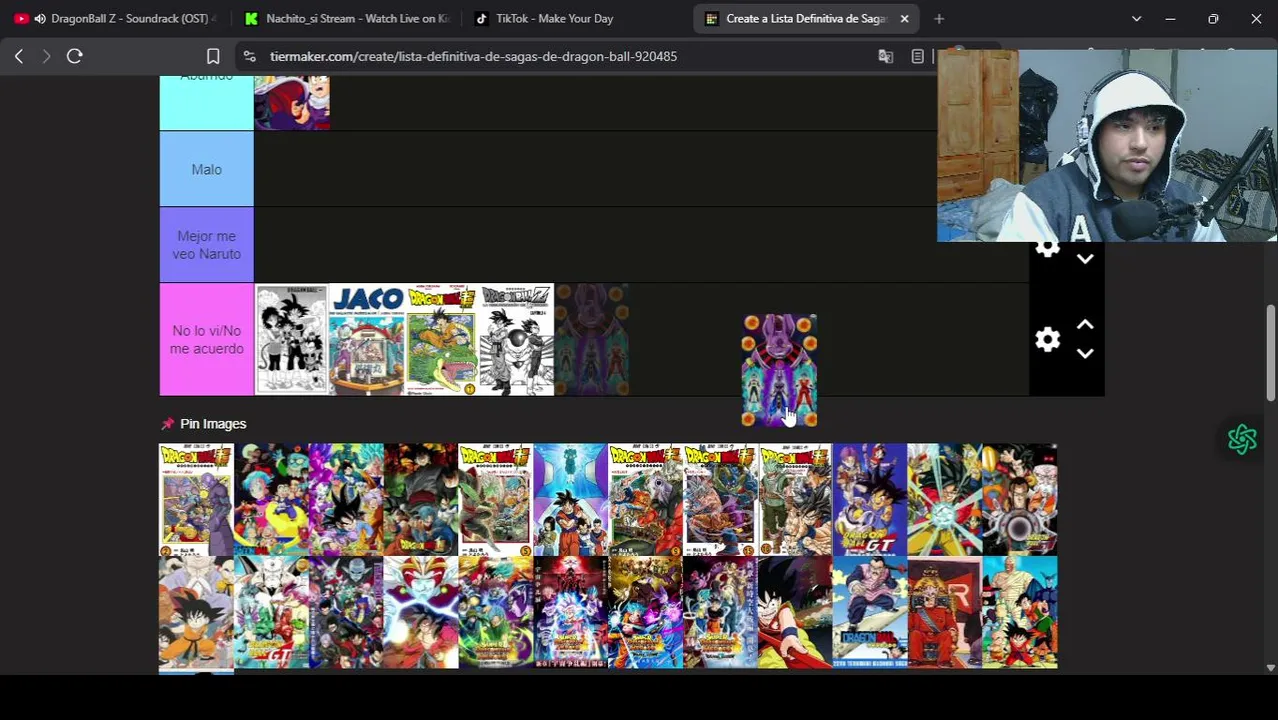Select first black-and-white manga image in pink row

(292, 340)
